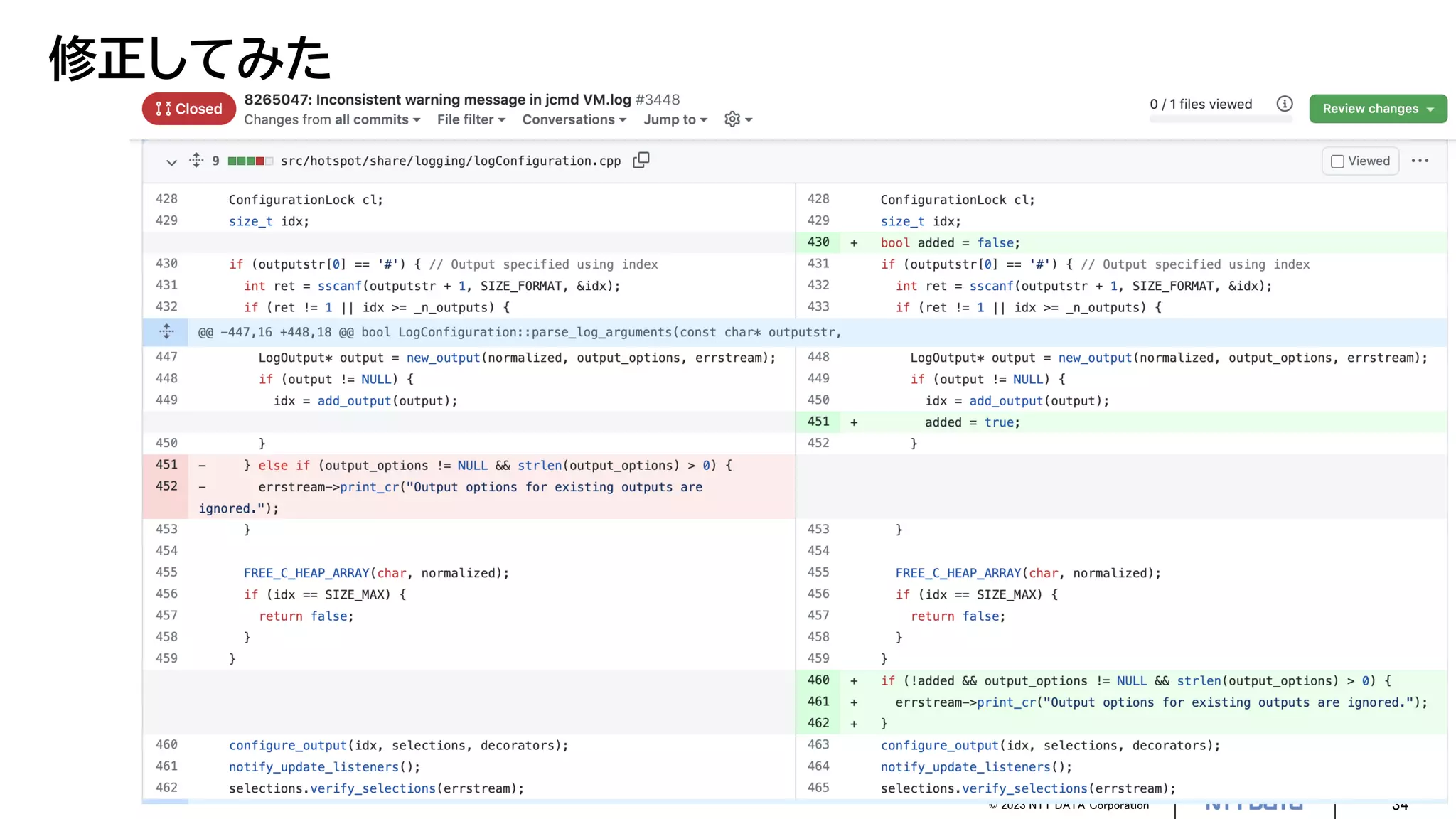
Task: Open the Conversations dropdown menu
Action: tap(574, 119)
